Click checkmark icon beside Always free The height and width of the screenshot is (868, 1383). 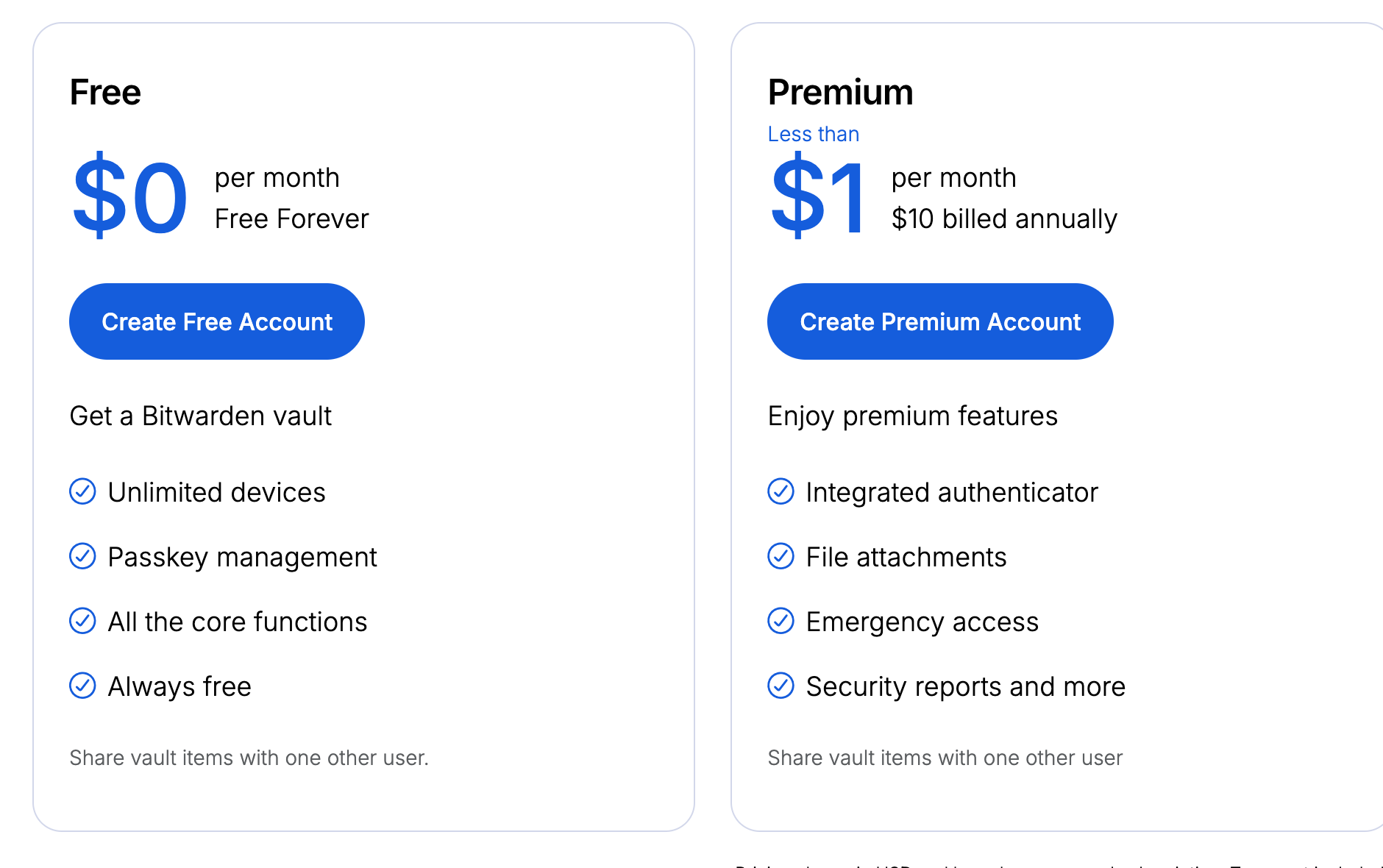click(82, 686)
